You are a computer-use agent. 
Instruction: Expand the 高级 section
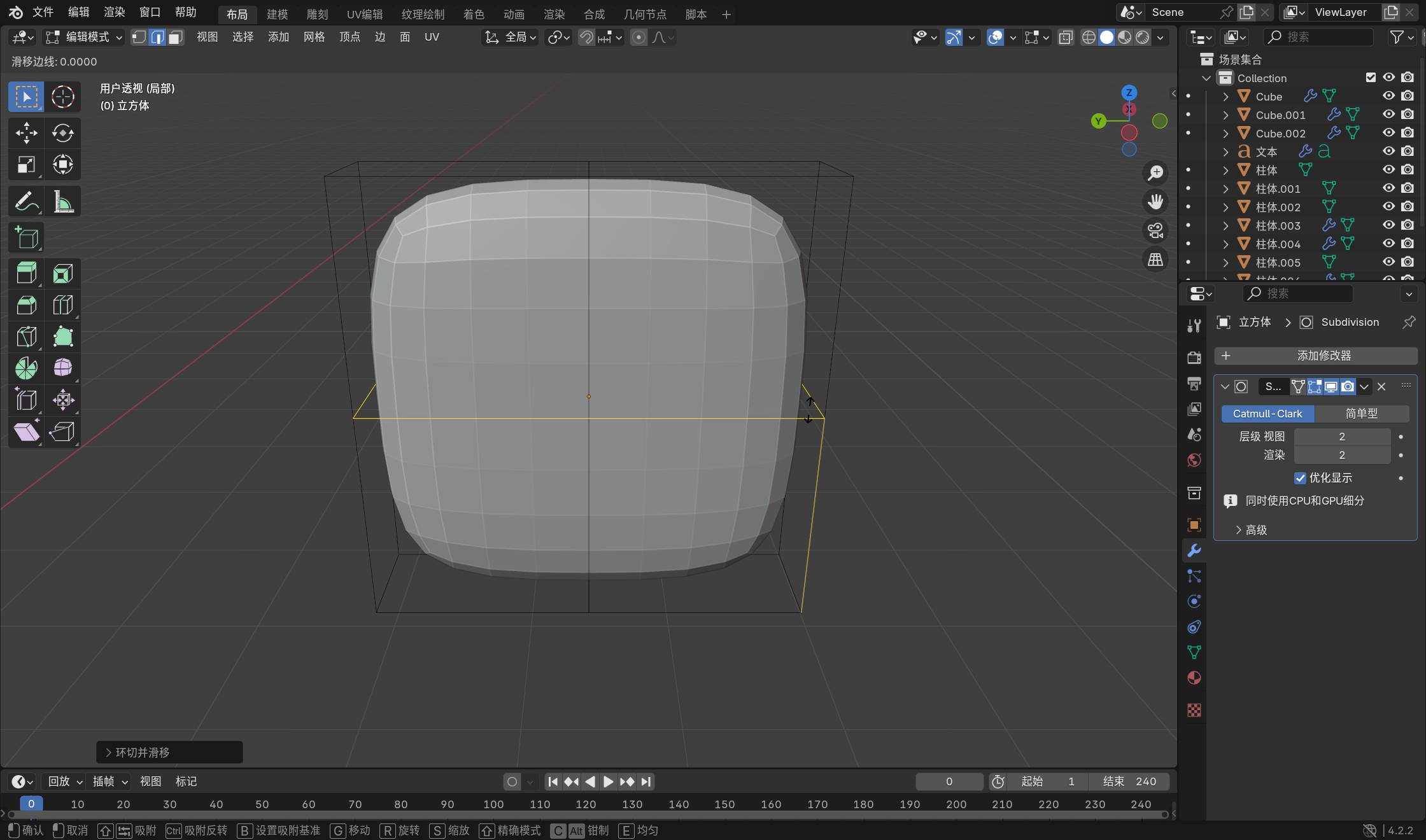pyautogui.click(x=1251, y=530)
